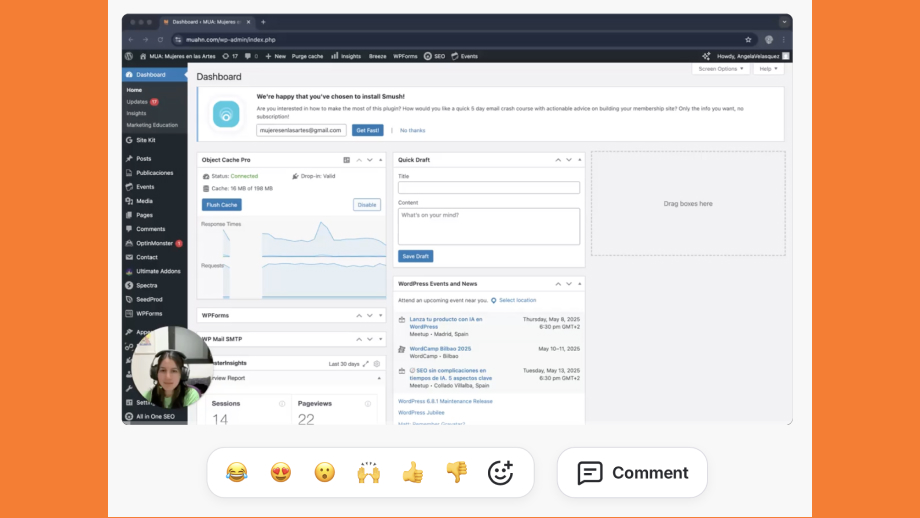
Task: Click Select location in Events and News
Action: [x=517, y=300]
